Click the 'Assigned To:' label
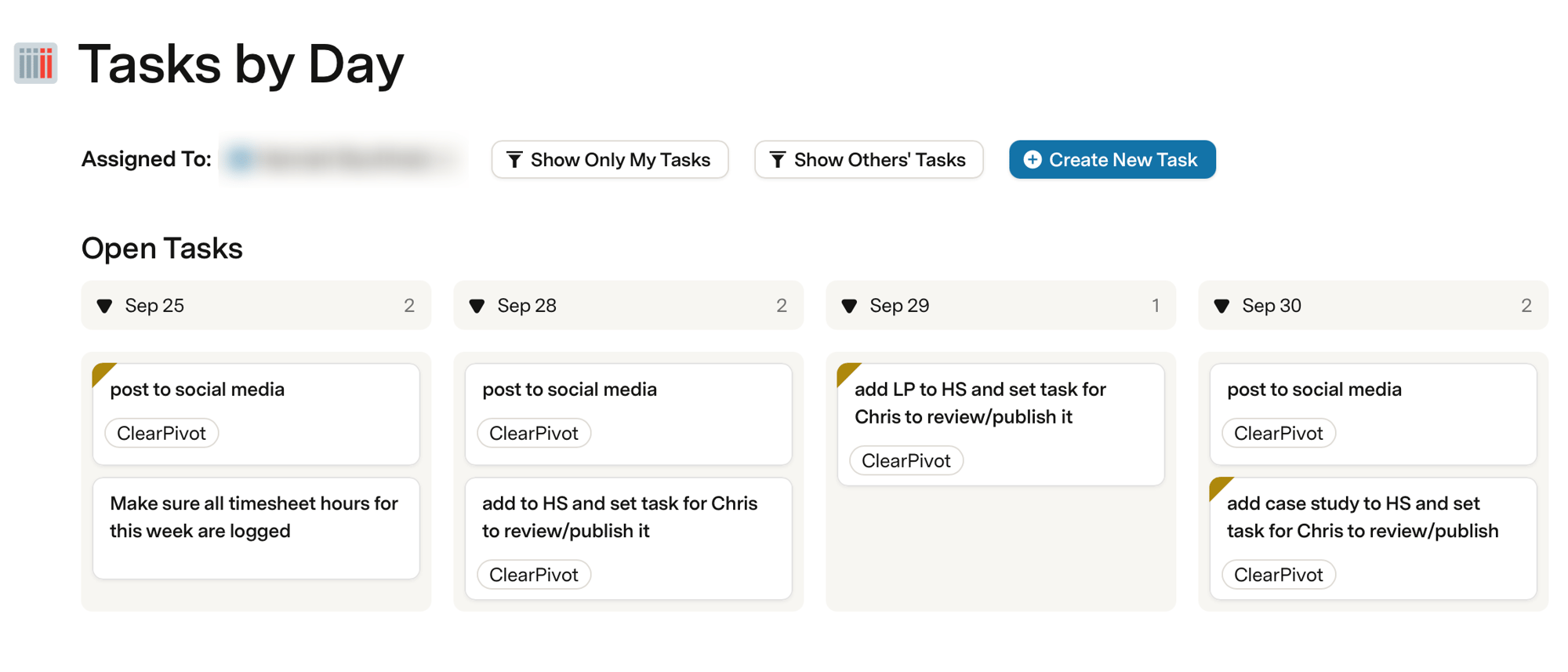 pos(147,159)
